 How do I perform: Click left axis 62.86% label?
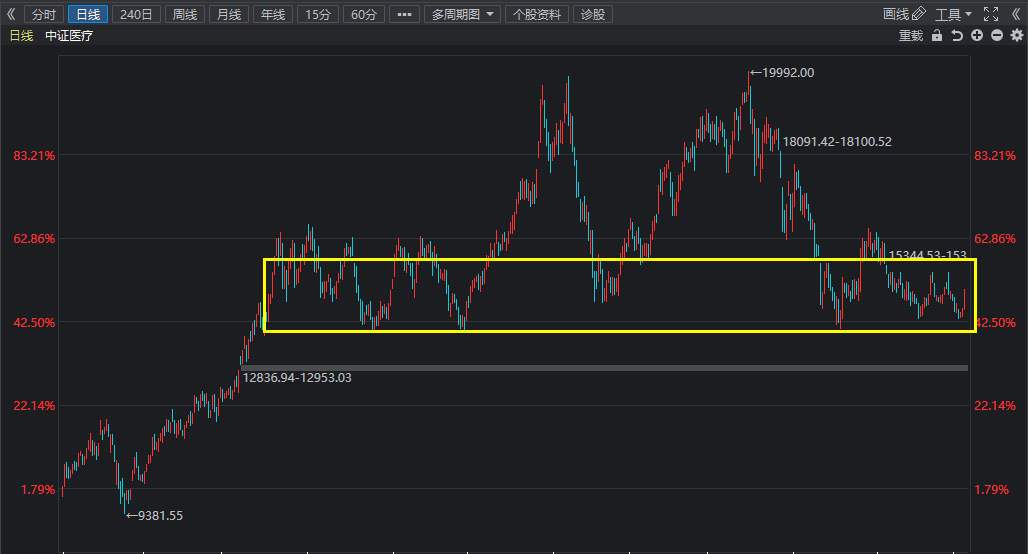(34, 239)
